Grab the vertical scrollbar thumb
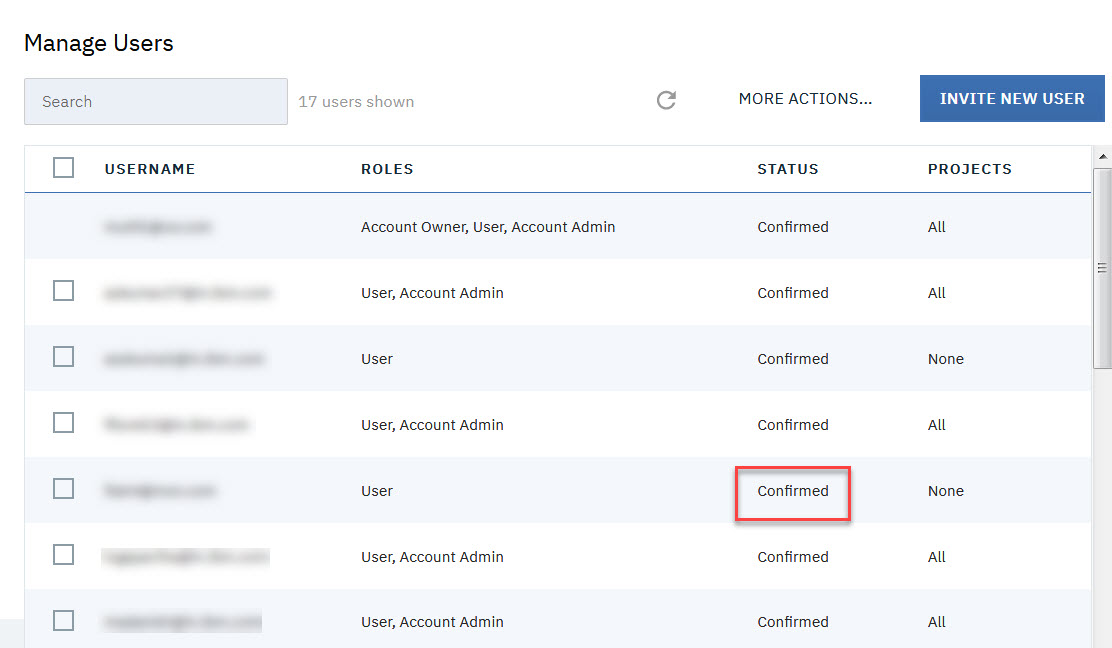Viewport: 1112px width, 648px height. click(x=1102, y=268)
